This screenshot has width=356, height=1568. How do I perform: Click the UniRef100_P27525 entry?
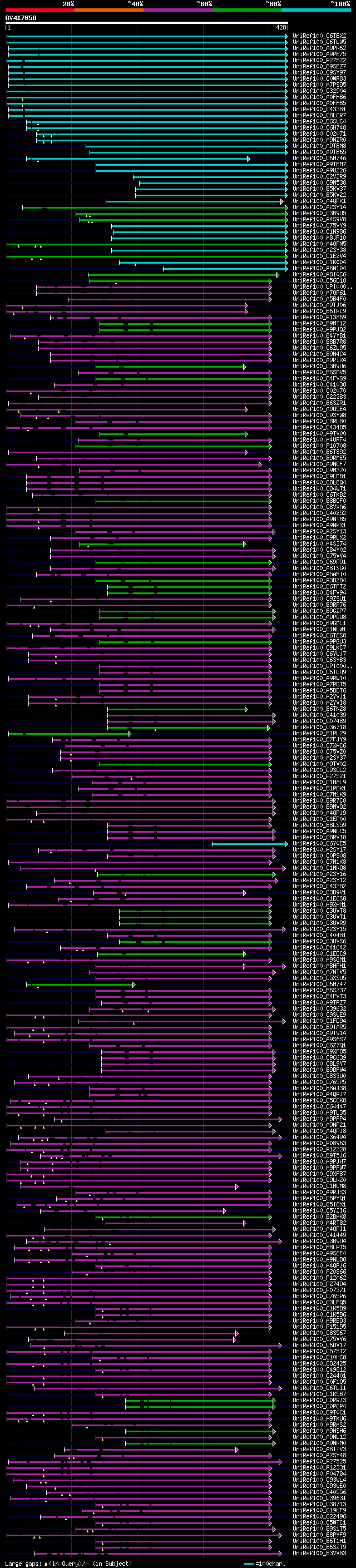(x=319, y=1461)
